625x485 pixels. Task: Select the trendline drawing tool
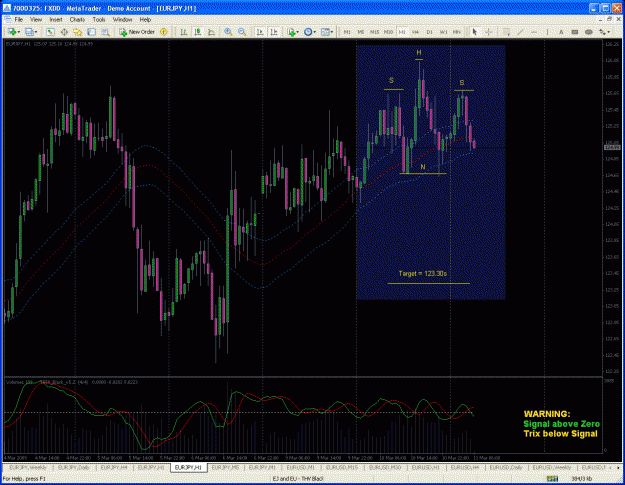pos(520,32)
